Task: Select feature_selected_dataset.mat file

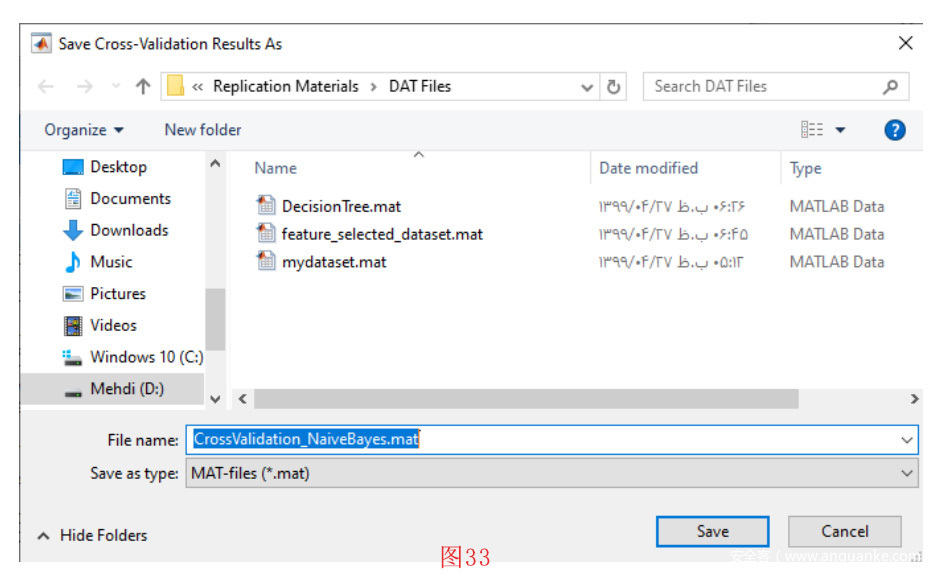Action: (x=382, y=234)
